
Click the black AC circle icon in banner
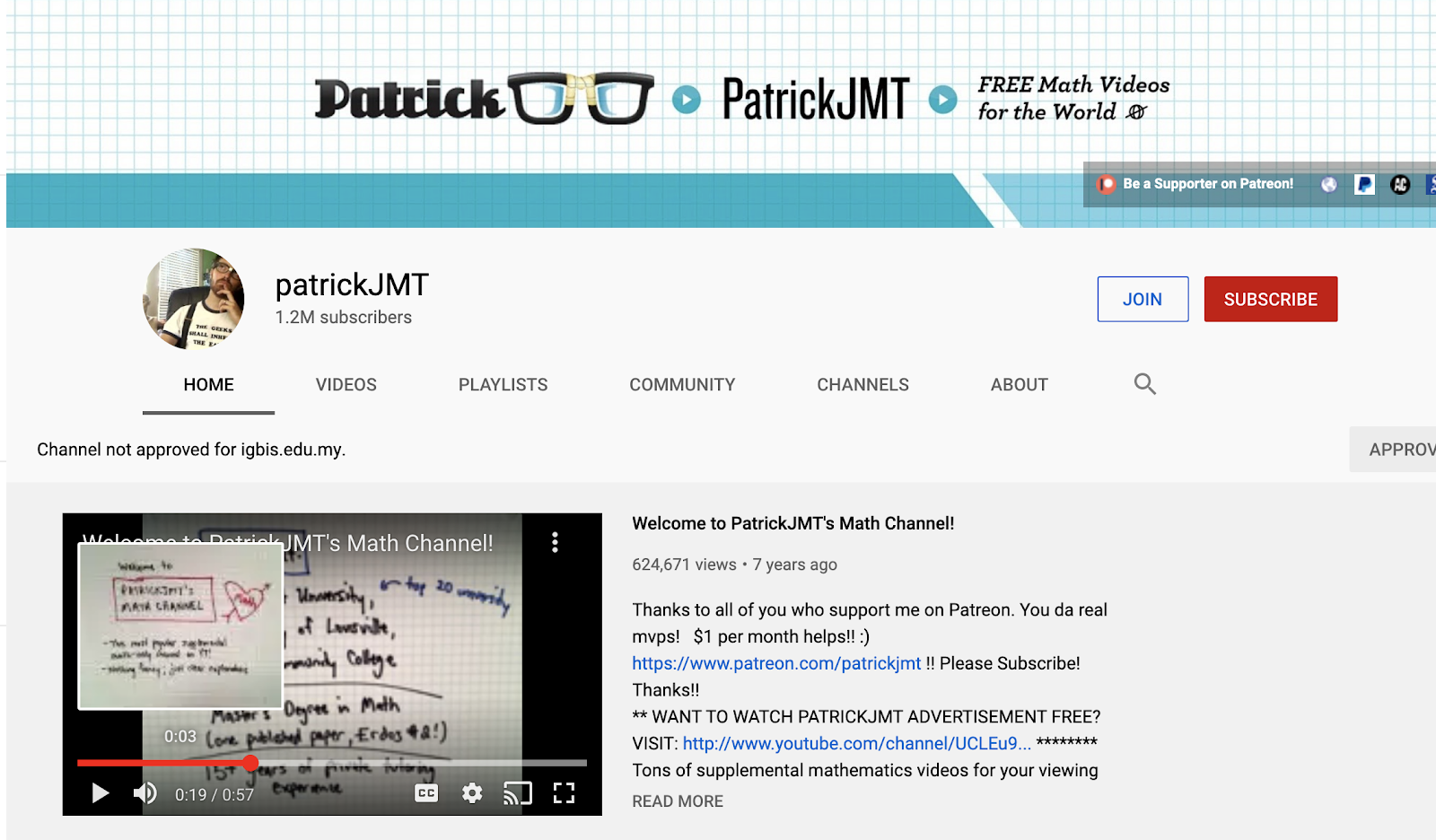pyautogui.click(x=1400, y=184)
